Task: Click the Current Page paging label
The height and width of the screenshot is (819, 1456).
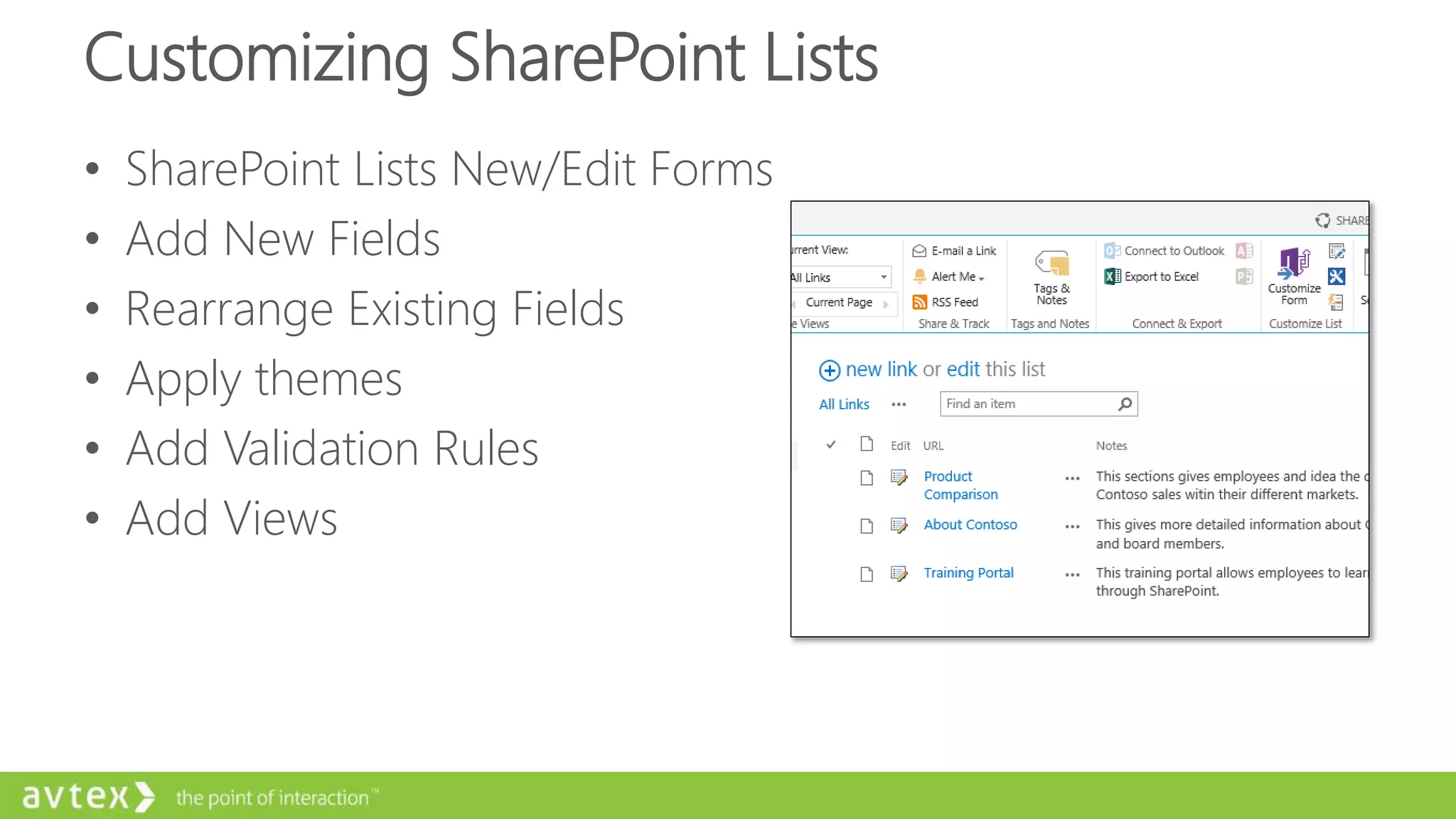Action: pyautogui.click(x=839, y=302)
